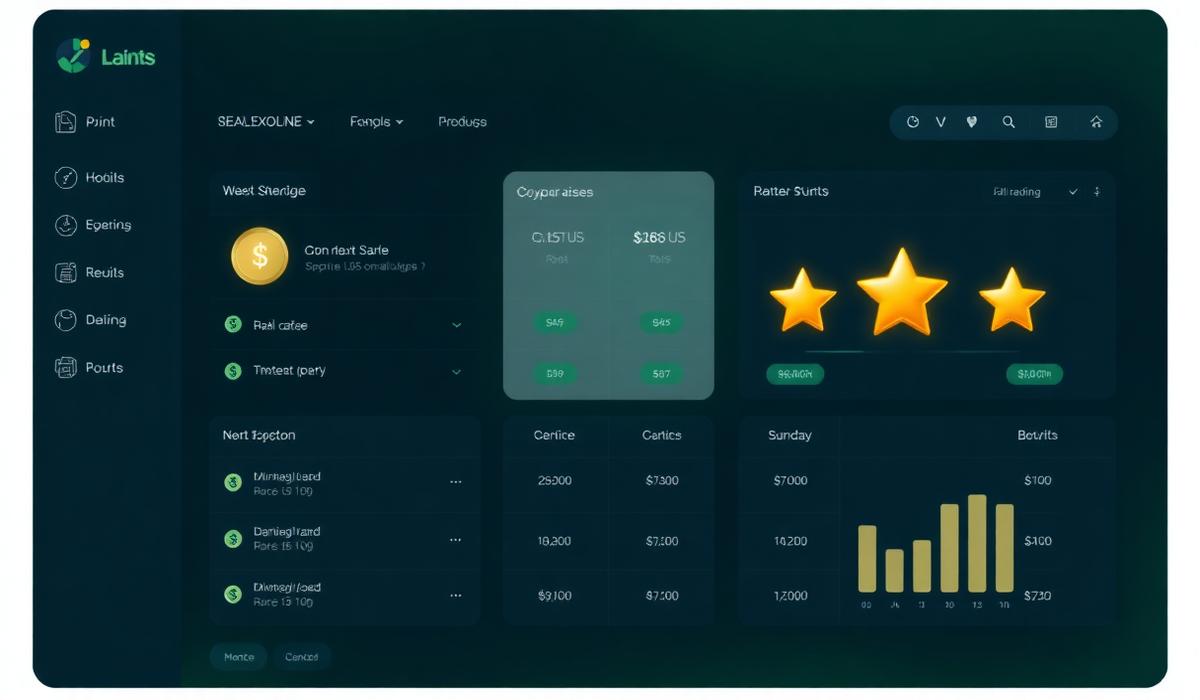Image resolution: width=1200 pixels, height=700 pixels.
Task: Click the right gold star
Action: click(x=1012, y=299)
